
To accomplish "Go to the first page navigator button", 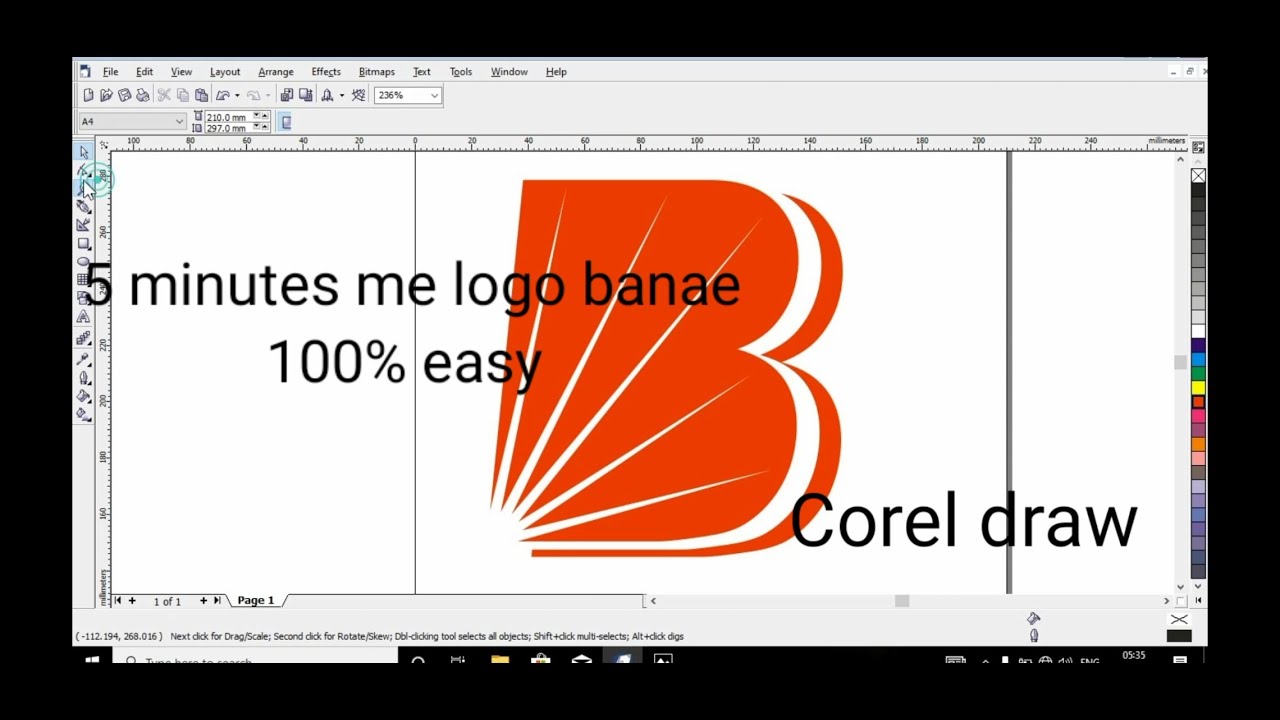I will pyautogui.click(x=118, y=600).
